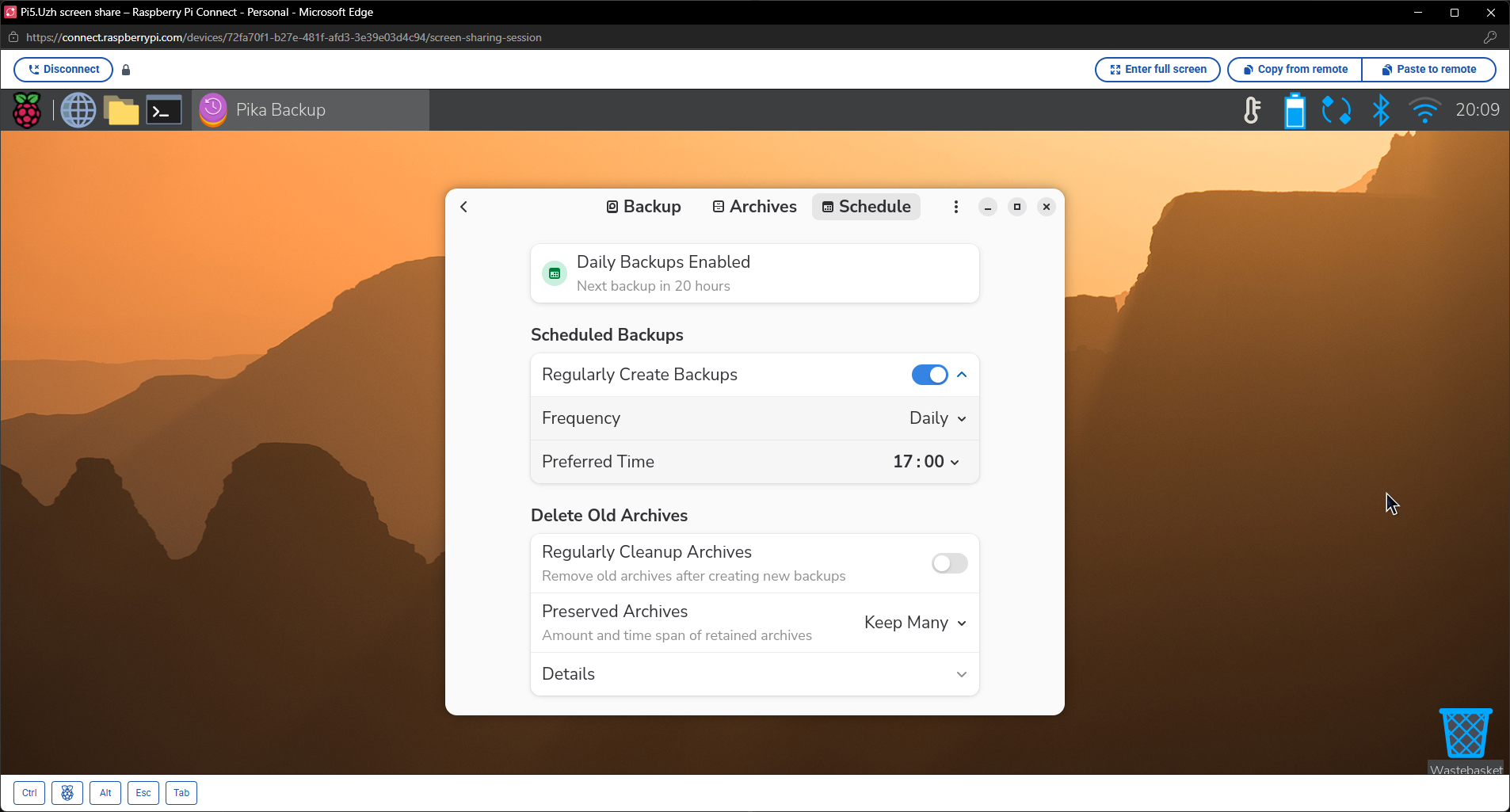1510x812 pixels.
Task: Disable Regularly Create Backups switch
Action: (929, 375)
